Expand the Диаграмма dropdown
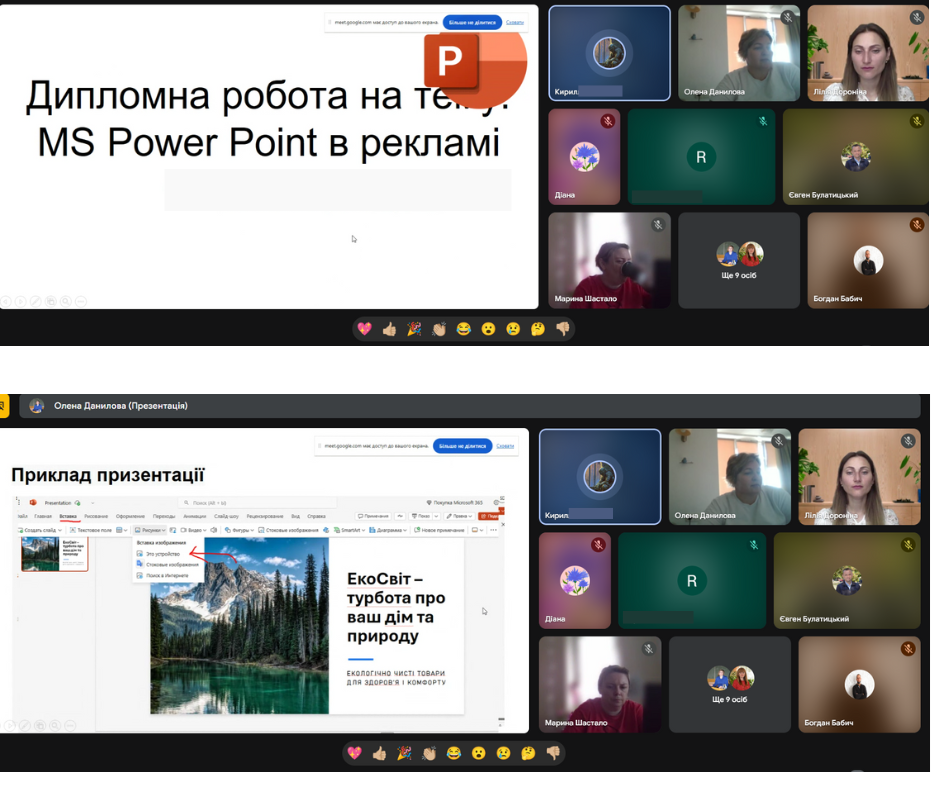This screenshot has height=788, width=940. 388,530
